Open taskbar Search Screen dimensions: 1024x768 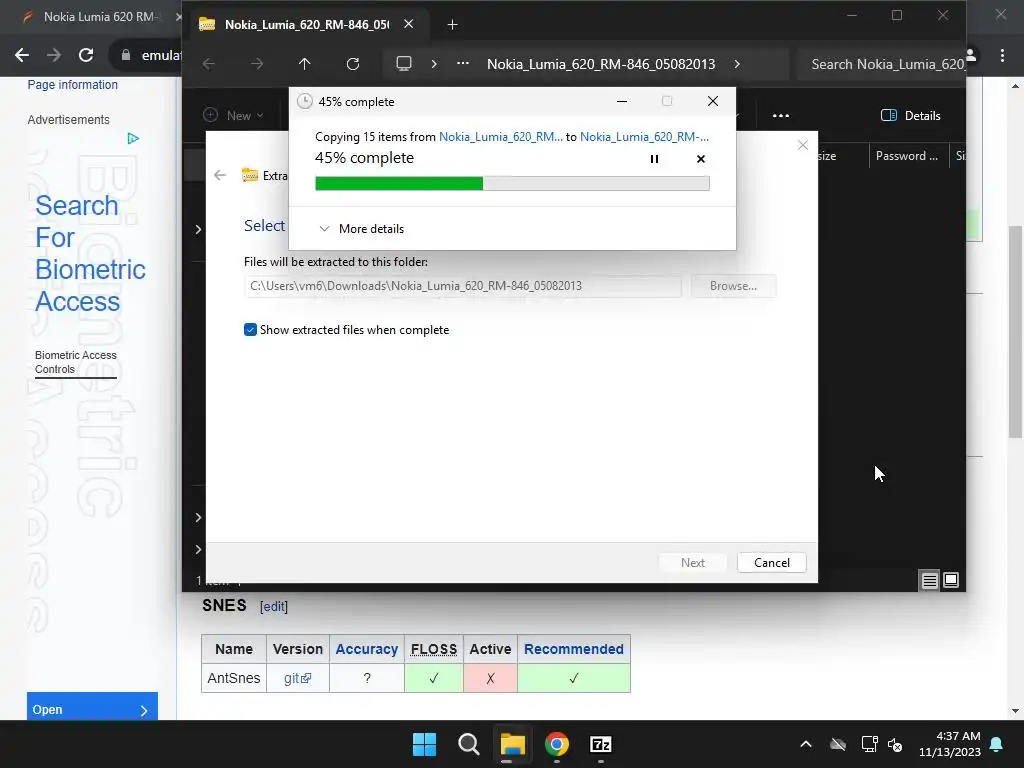coord(468,744)
